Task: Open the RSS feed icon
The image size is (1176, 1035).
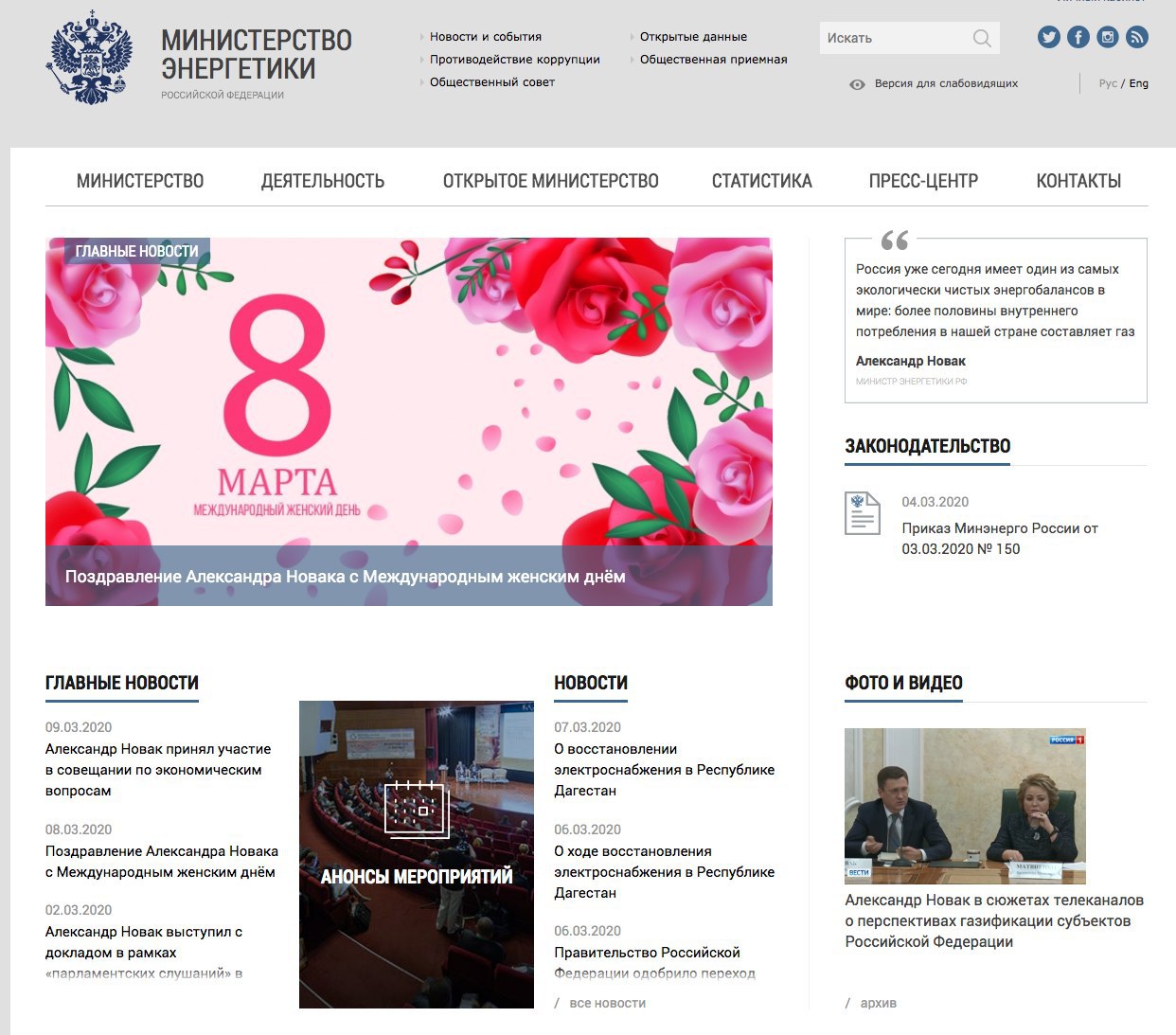Action: click(1137, 37)
